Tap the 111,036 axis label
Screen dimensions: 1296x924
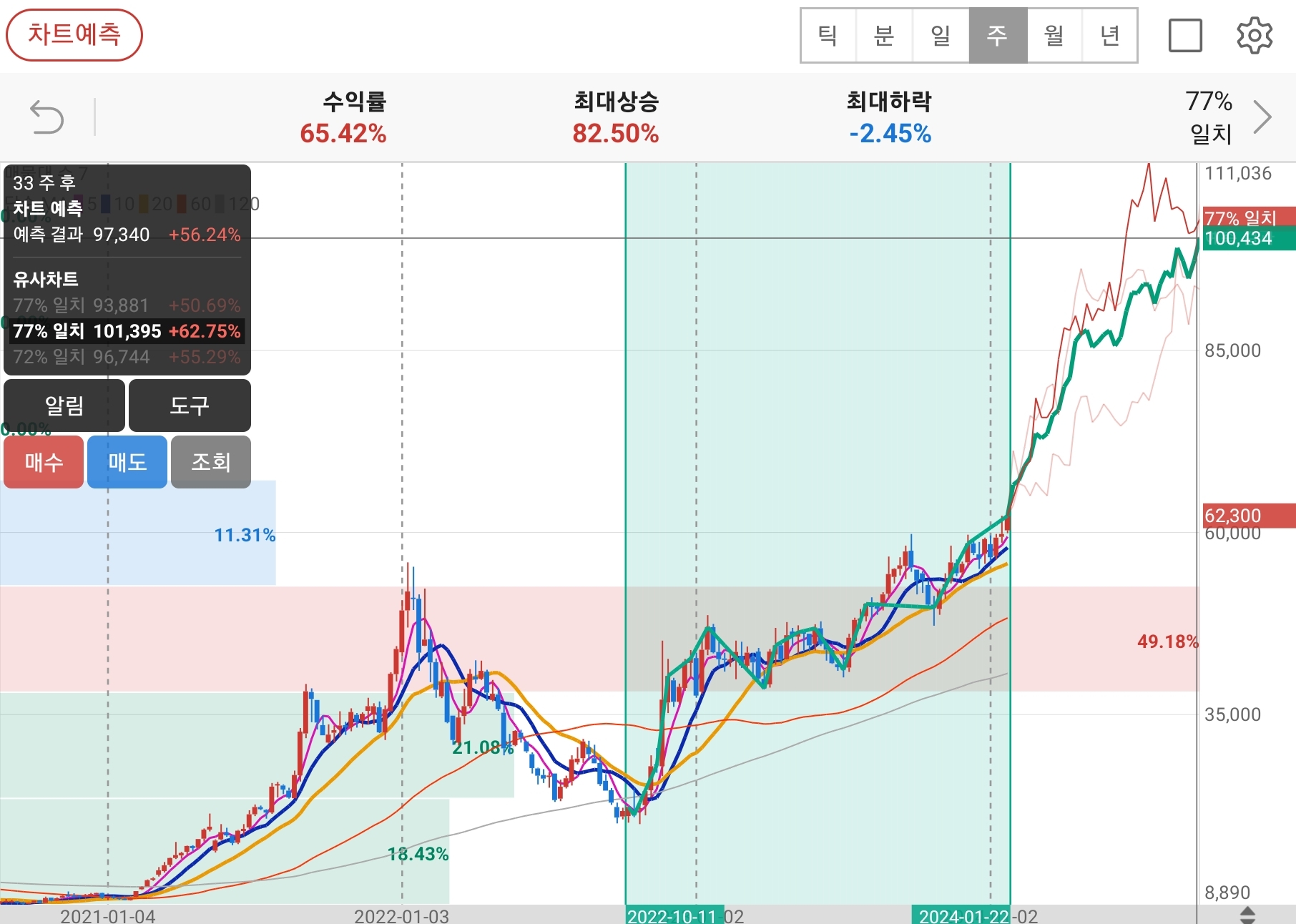coord(1238,173)
